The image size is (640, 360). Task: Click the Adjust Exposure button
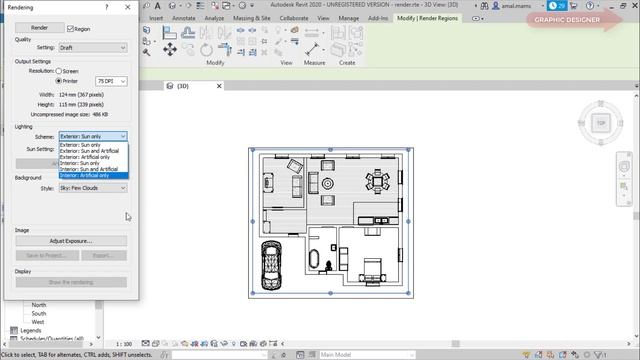pyautogui.click(x=71, y=241)
